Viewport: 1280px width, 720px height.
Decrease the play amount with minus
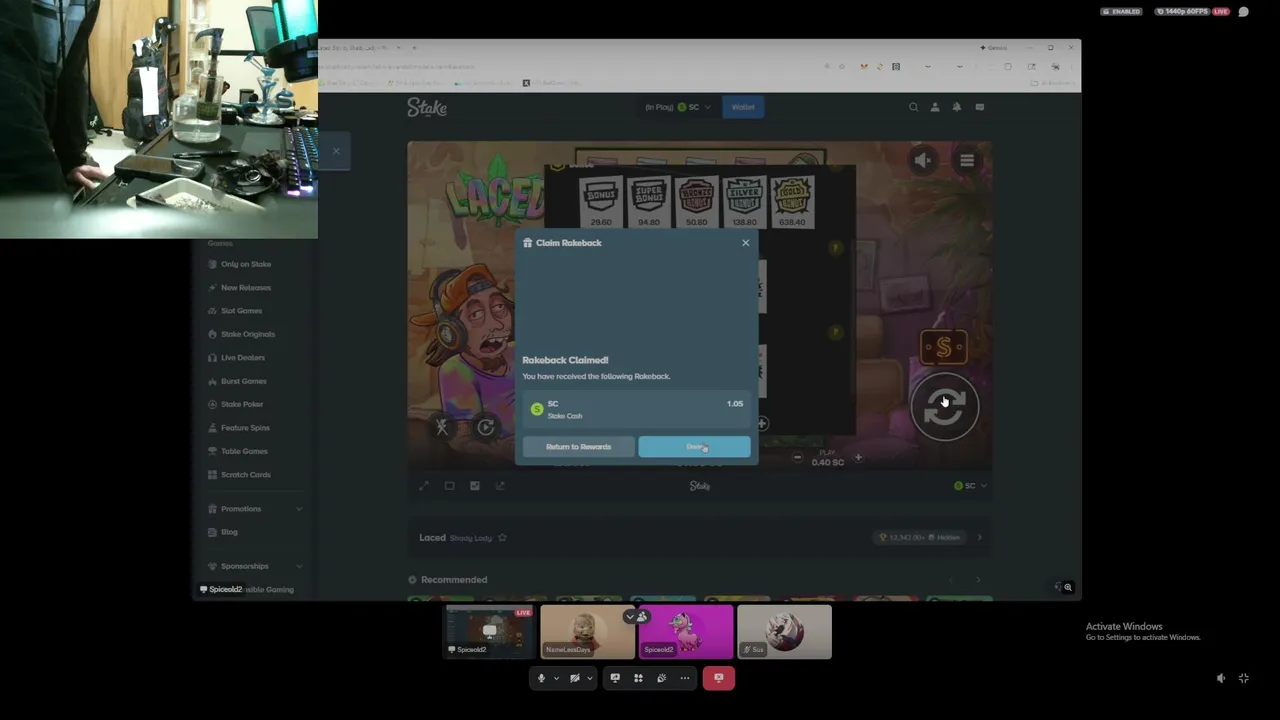[797, 458]
